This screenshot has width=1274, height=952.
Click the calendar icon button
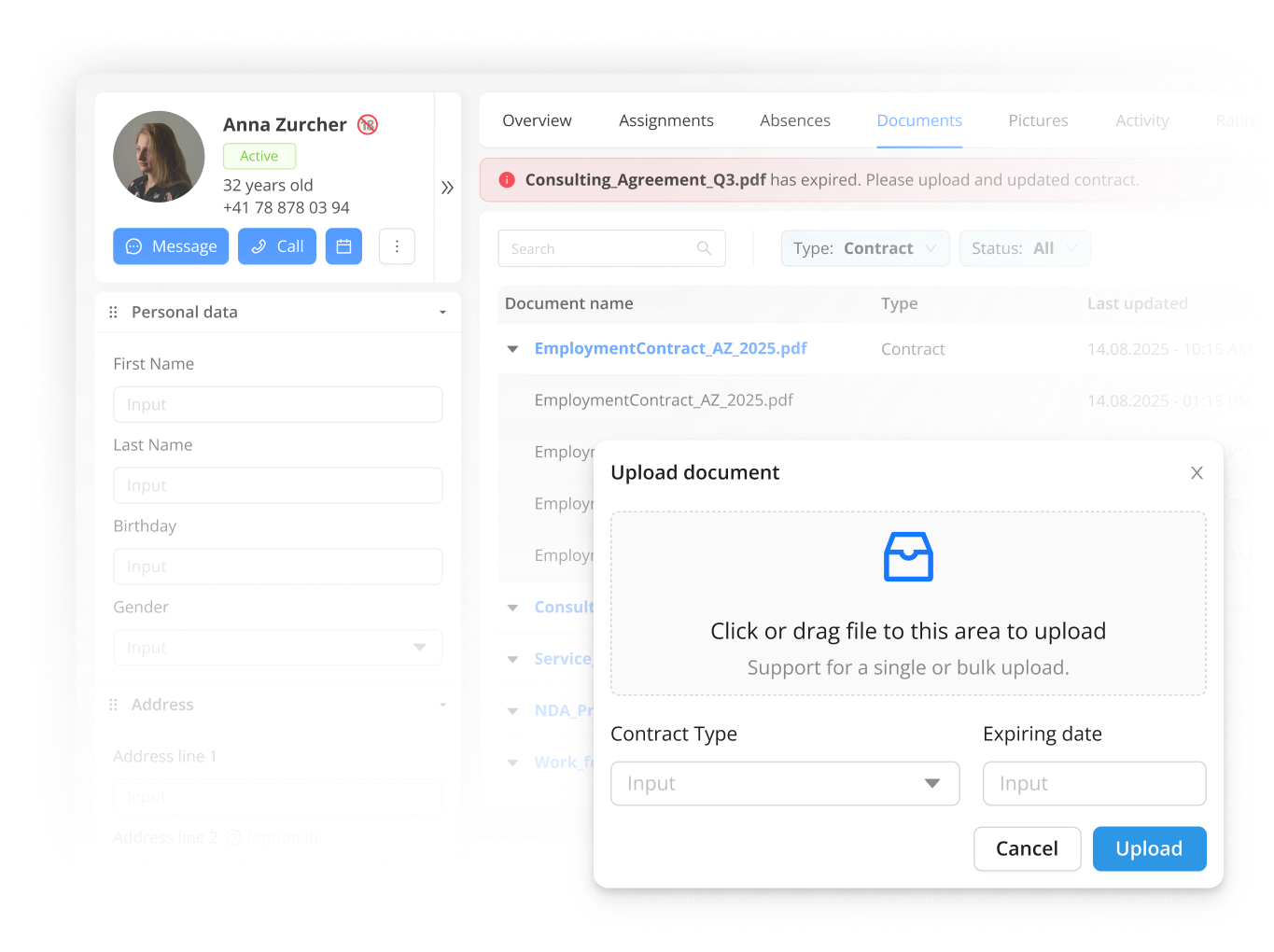(x=343, y=246)
